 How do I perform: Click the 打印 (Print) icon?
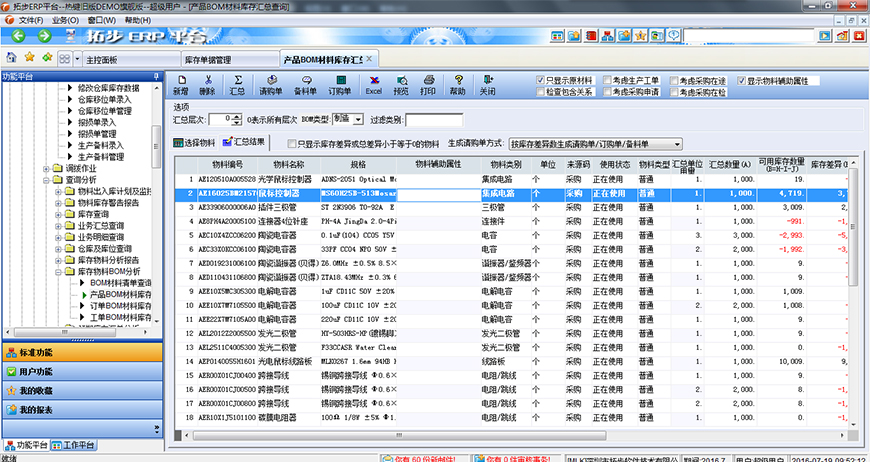click(428, 84)
